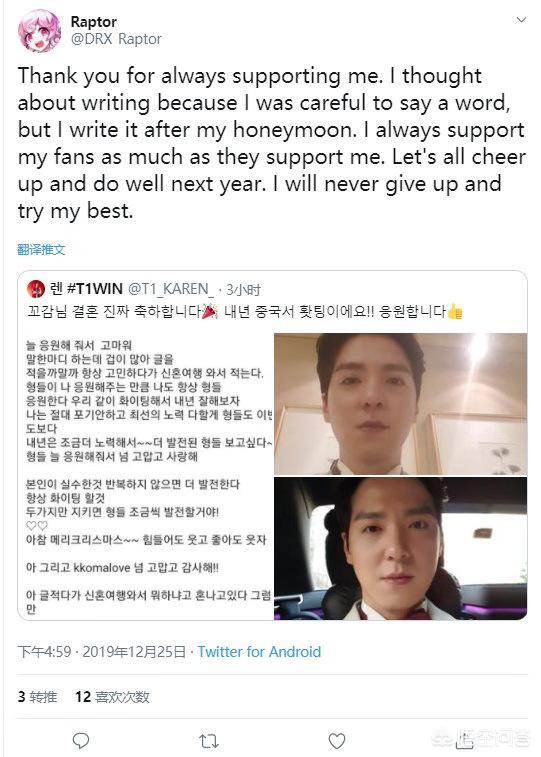This screenshot has width=541, height=757.
Task: Expand the tweet options chevron
Action: pyautogui.click(x=521, y=20)
